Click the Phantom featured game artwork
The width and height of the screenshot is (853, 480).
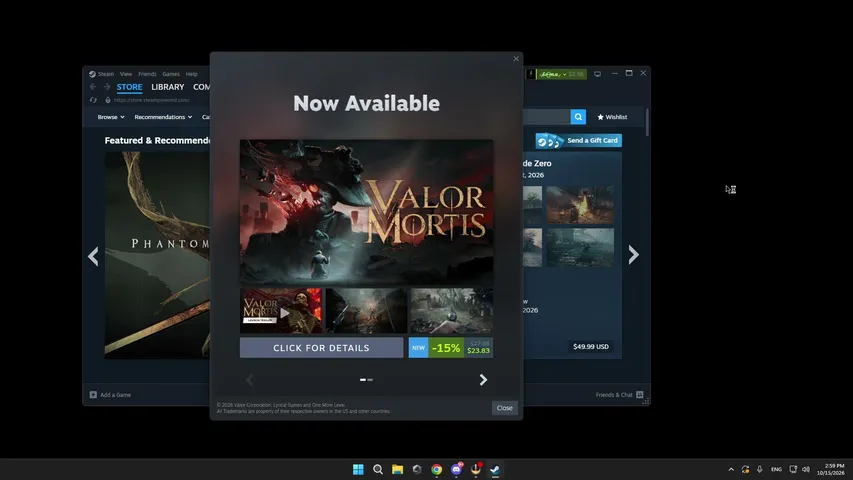[157, 255]
